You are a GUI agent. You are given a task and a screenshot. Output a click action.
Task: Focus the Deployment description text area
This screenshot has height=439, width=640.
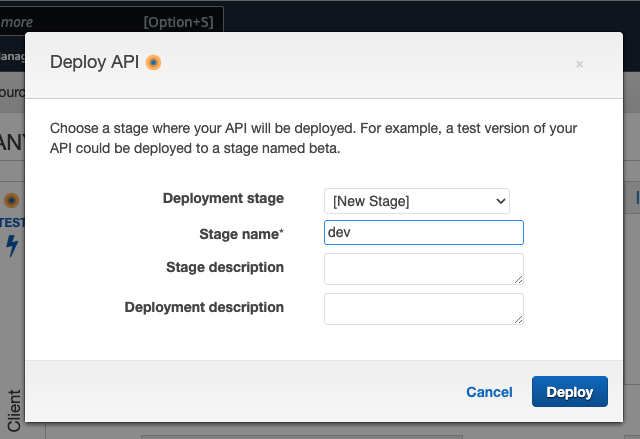point(423,308)
